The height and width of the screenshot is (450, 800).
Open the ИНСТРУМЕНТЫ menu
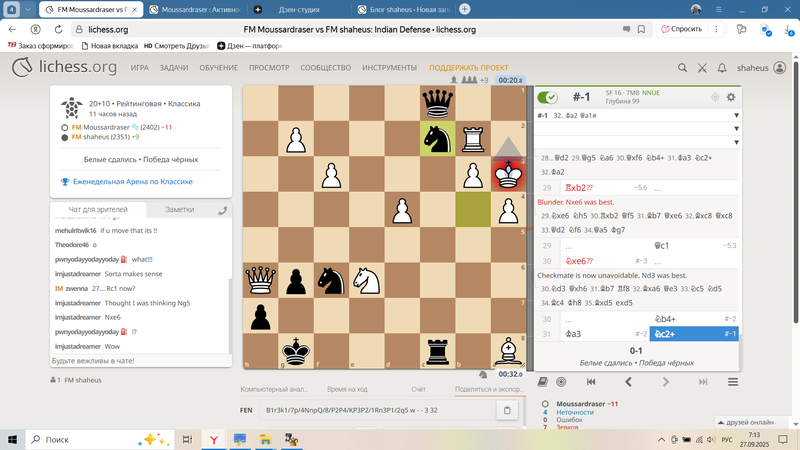click(389, 67)
